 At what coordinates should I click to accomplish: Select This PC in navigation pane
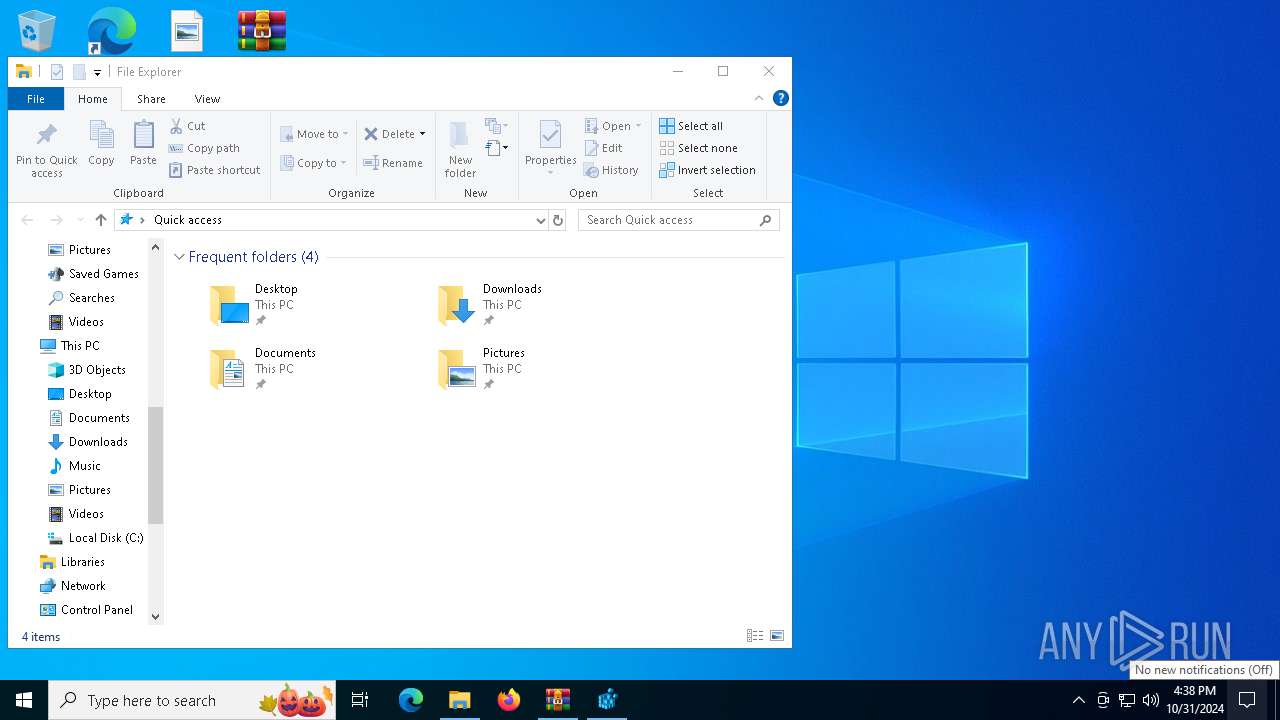pyautogui.click(x=70, y=346)
